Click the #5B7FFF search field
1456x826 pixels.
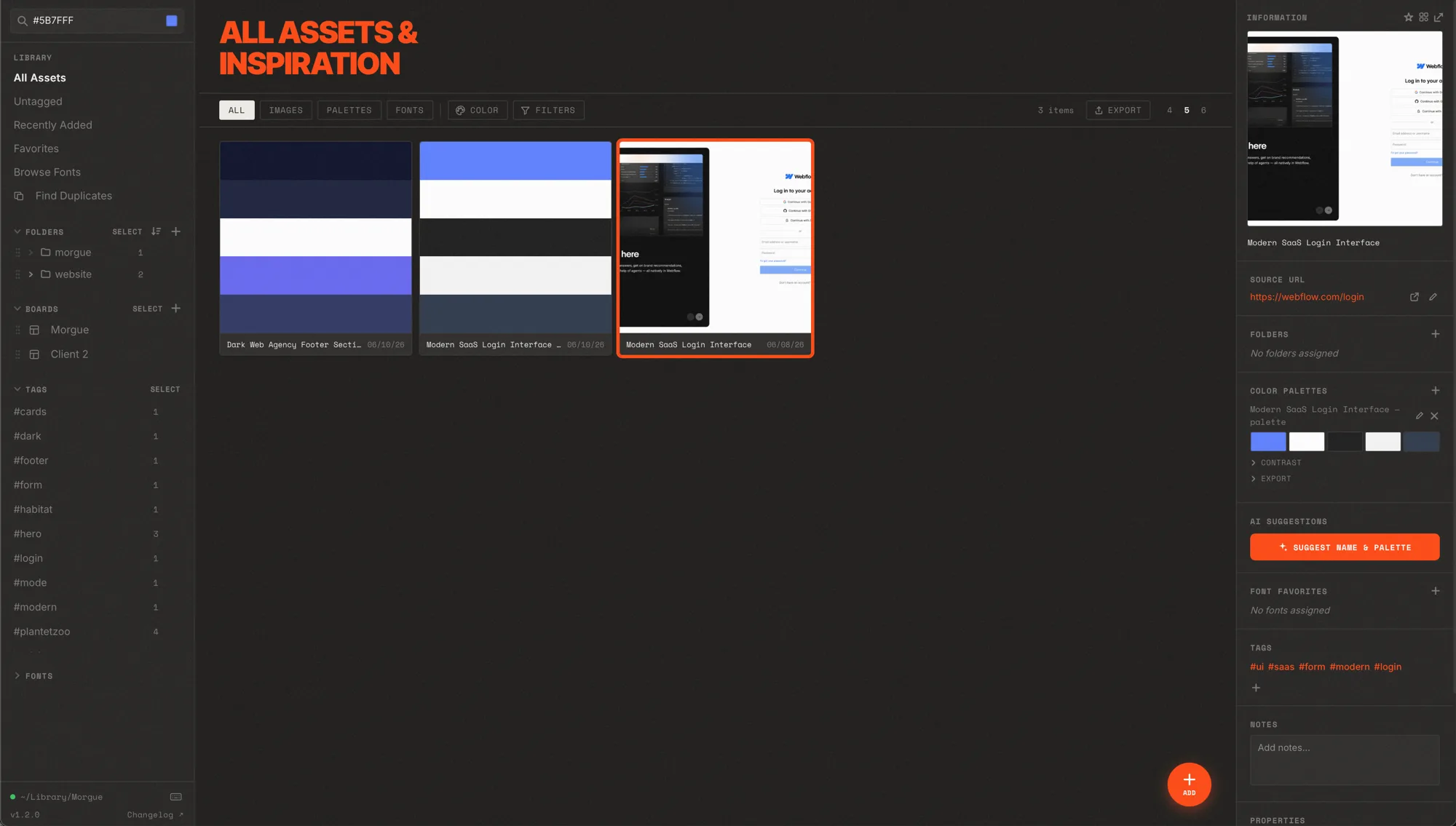coord(97,20)
